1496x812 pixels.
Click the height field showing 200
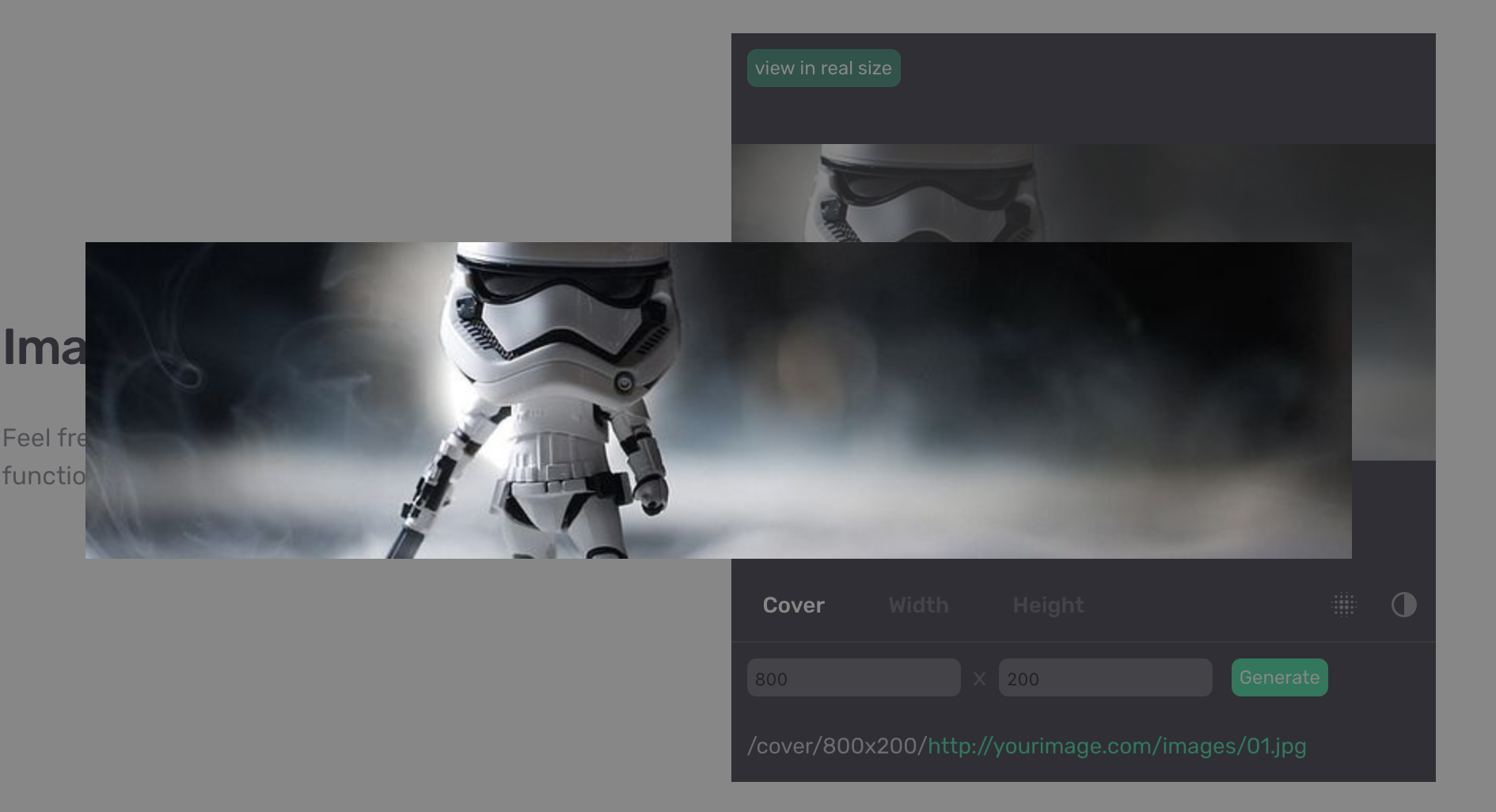[1105, 678]
